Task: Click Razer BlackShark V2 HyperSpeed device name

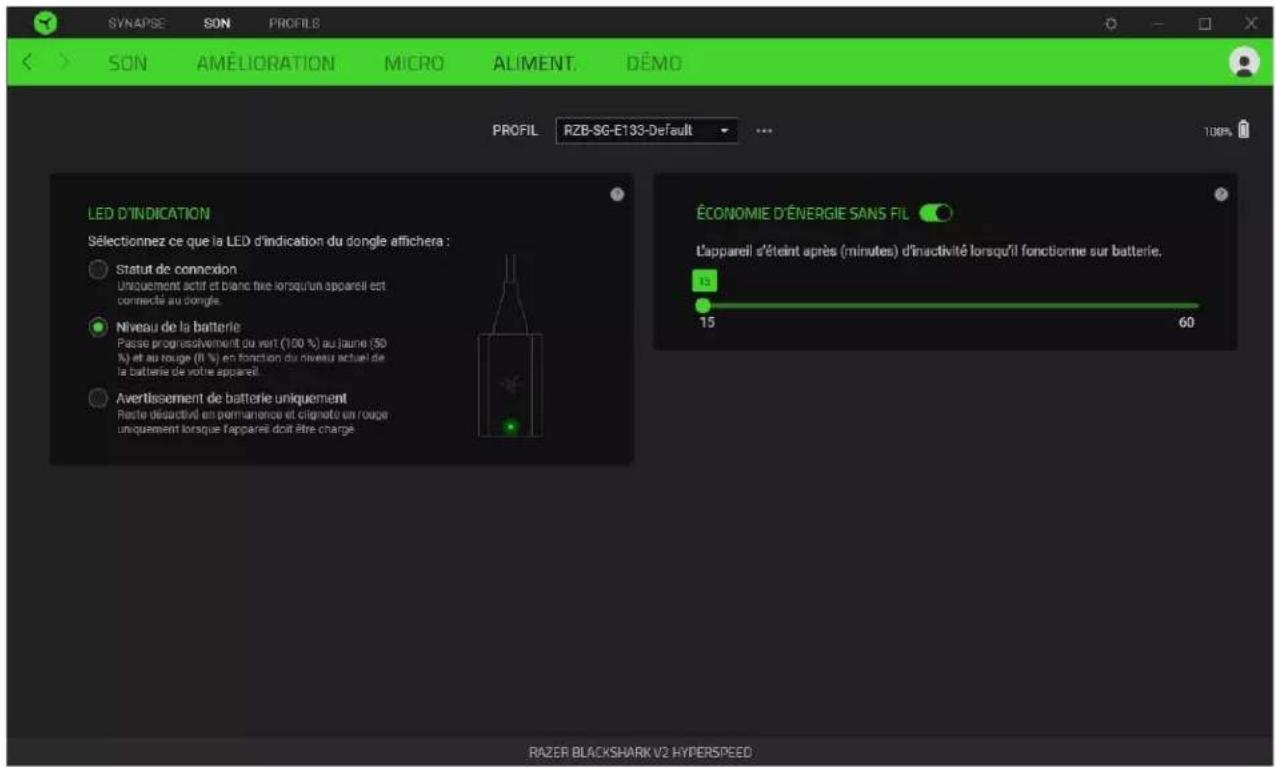Action: (x=640, y=751)
